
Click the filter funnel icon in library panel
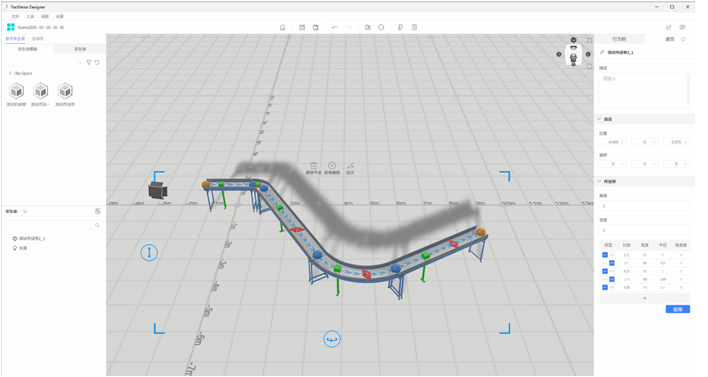click(89, 62)
